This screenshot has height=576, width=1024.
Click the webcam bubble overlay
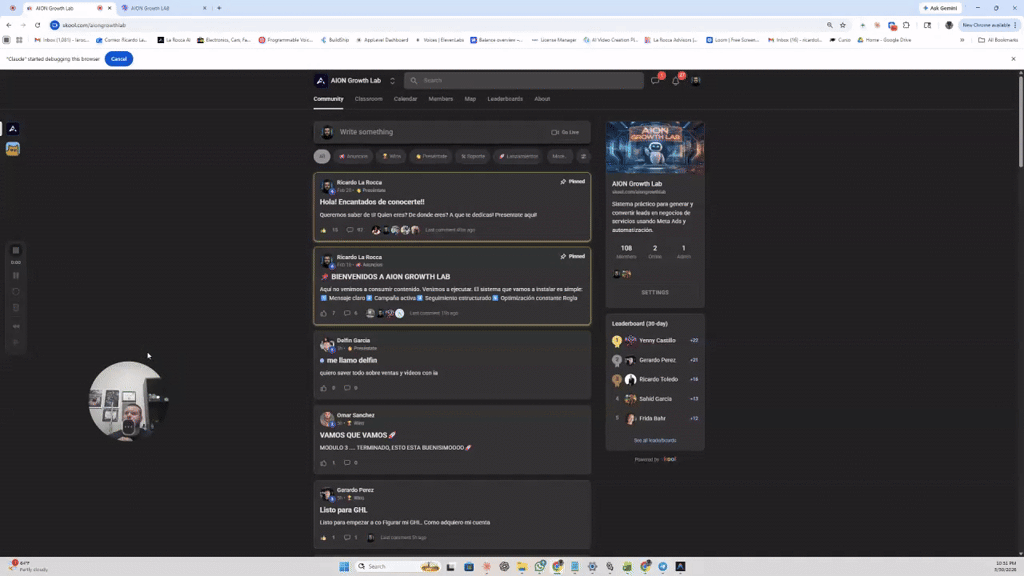click(x=126, y=400)
